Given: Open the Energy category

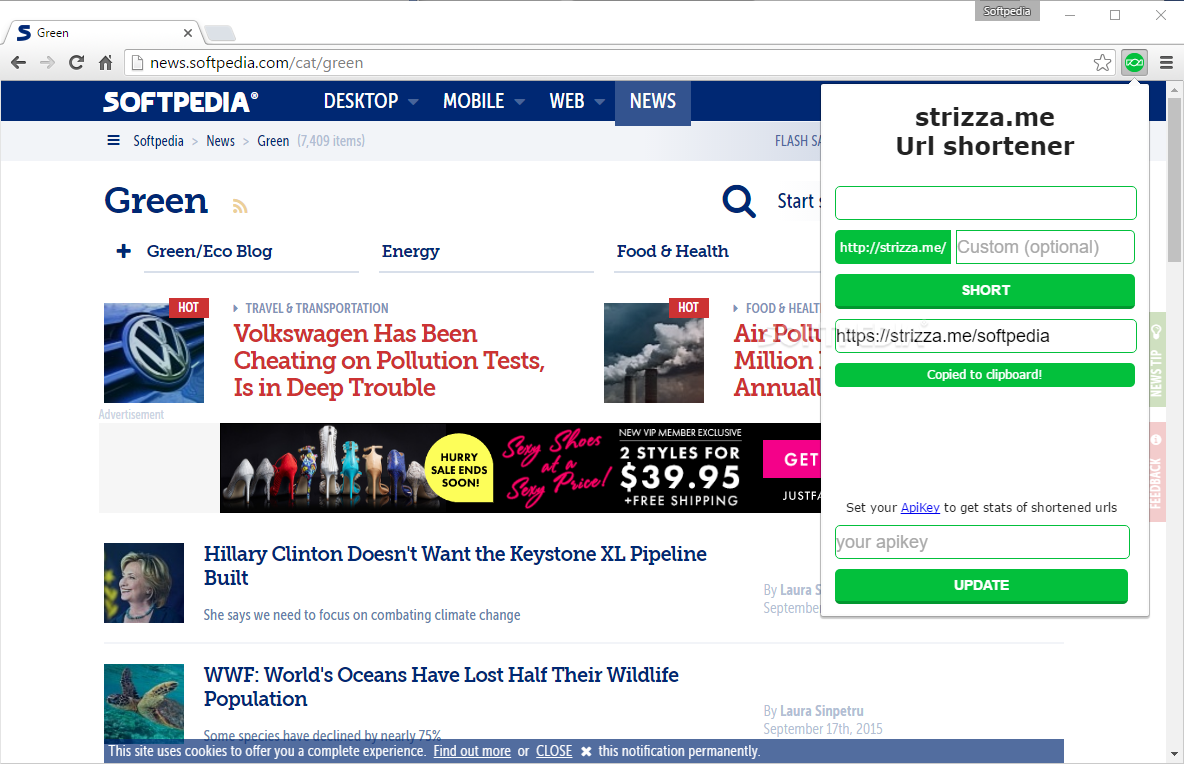Looking at the screenshot, I should click(x=411, y=251).
